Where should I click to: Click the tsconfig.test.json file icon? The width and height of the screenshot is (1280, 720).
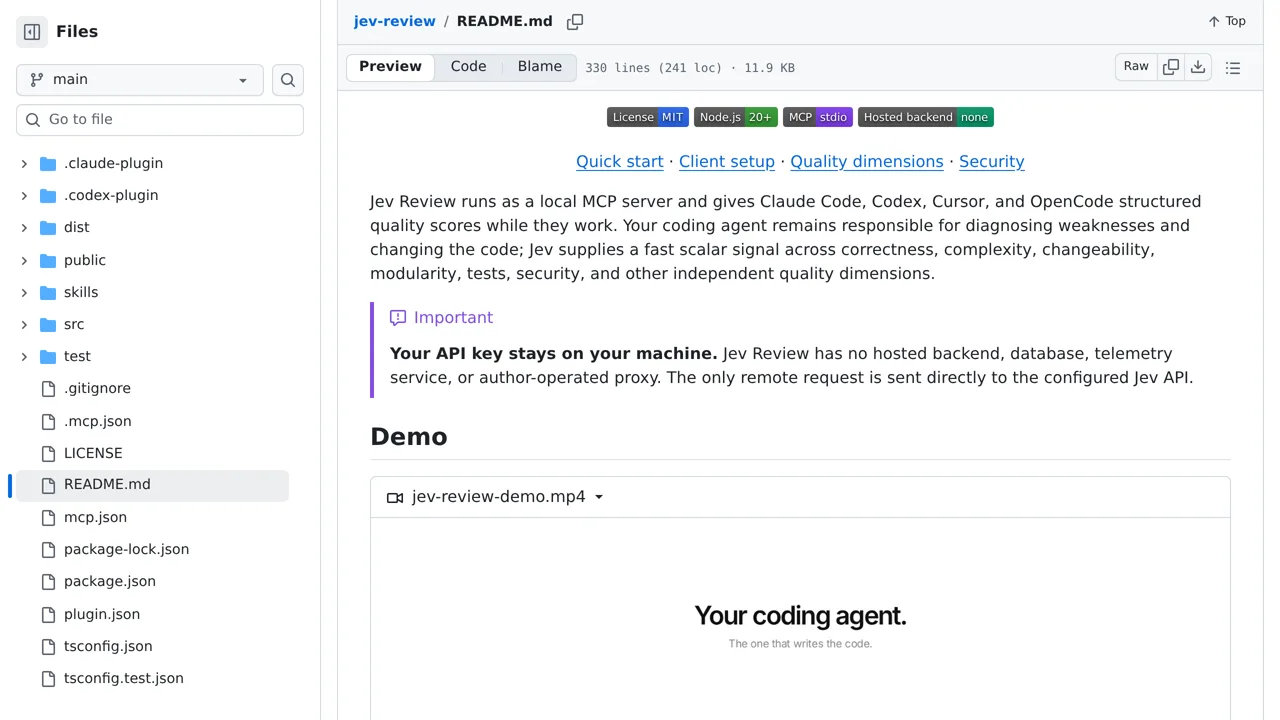(48, 678)
